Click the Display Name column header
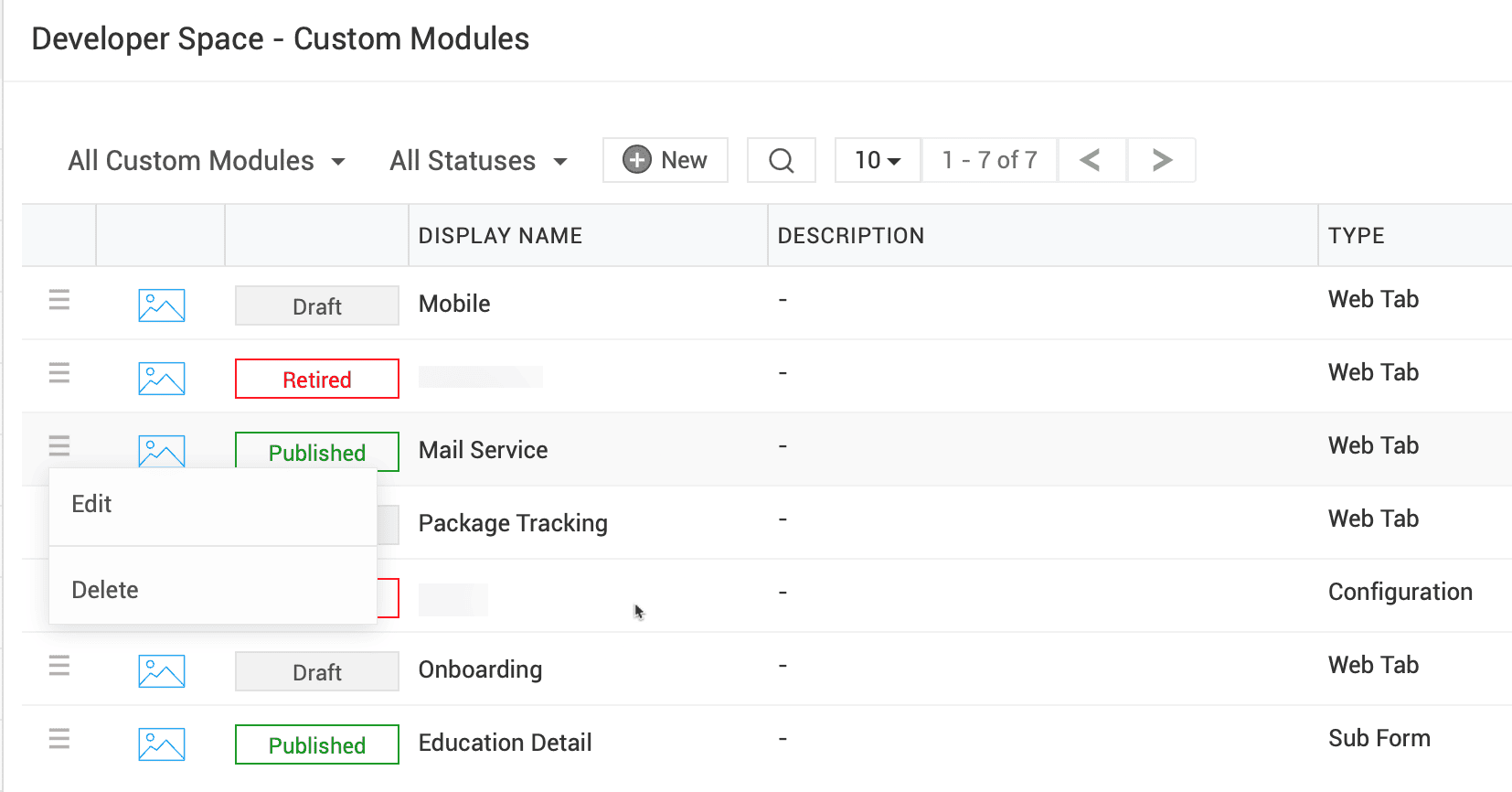Viewport: 1512px width, 792px height. coord(500,236)
